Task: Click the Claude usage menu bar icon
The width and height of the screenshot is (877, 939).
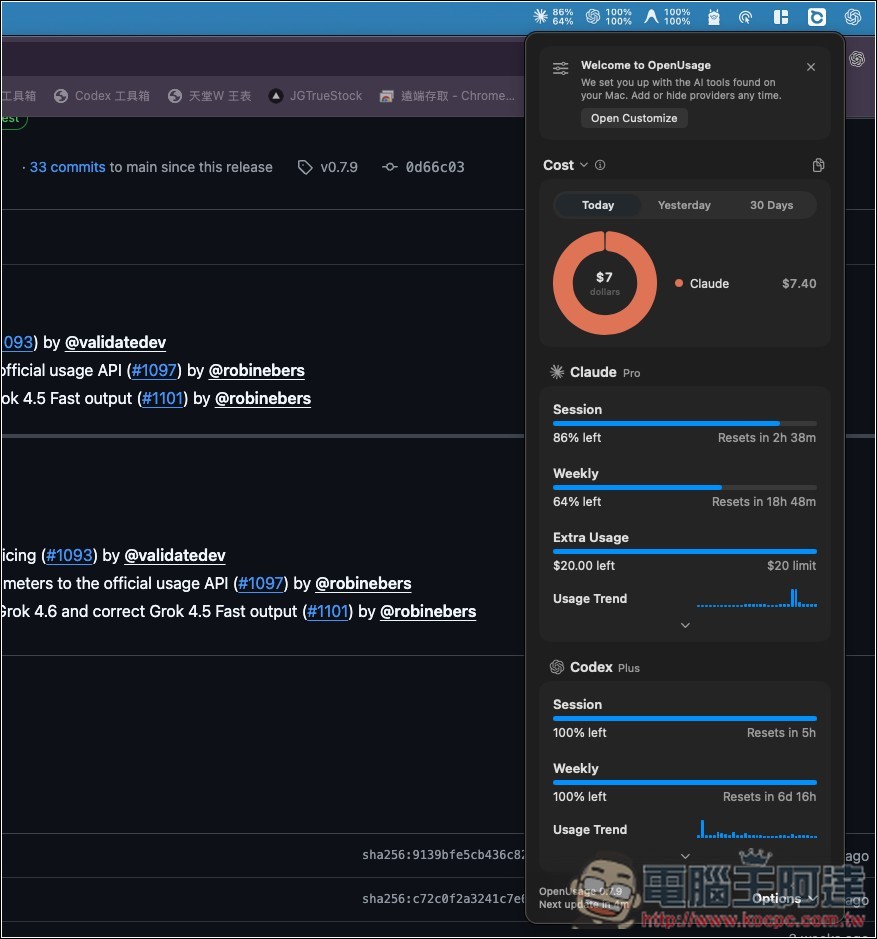Action: point(540,16)
